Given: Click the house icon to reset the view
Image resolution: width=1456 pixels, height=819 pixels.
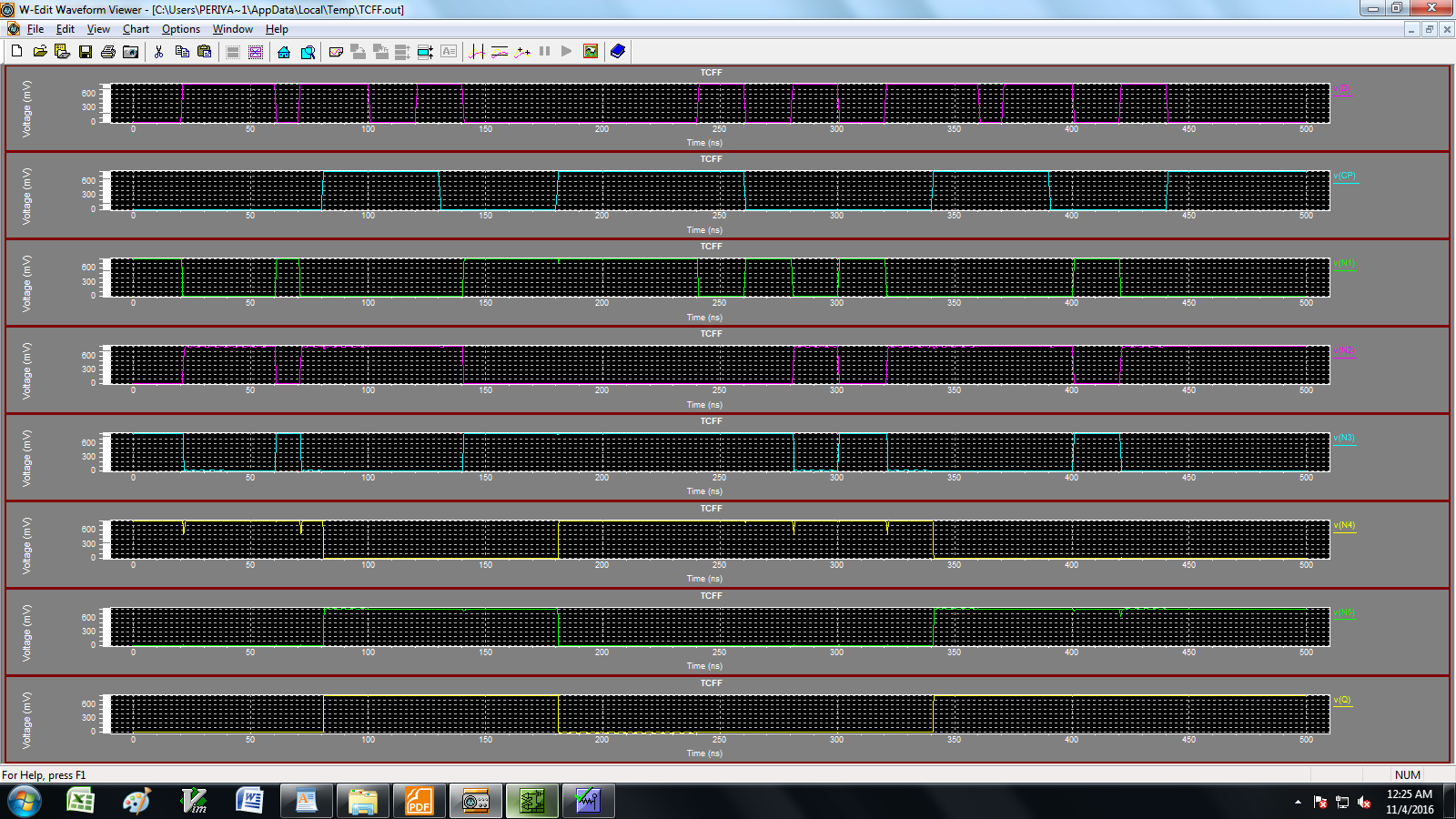Looking at the screenshot, I should 284,52.
